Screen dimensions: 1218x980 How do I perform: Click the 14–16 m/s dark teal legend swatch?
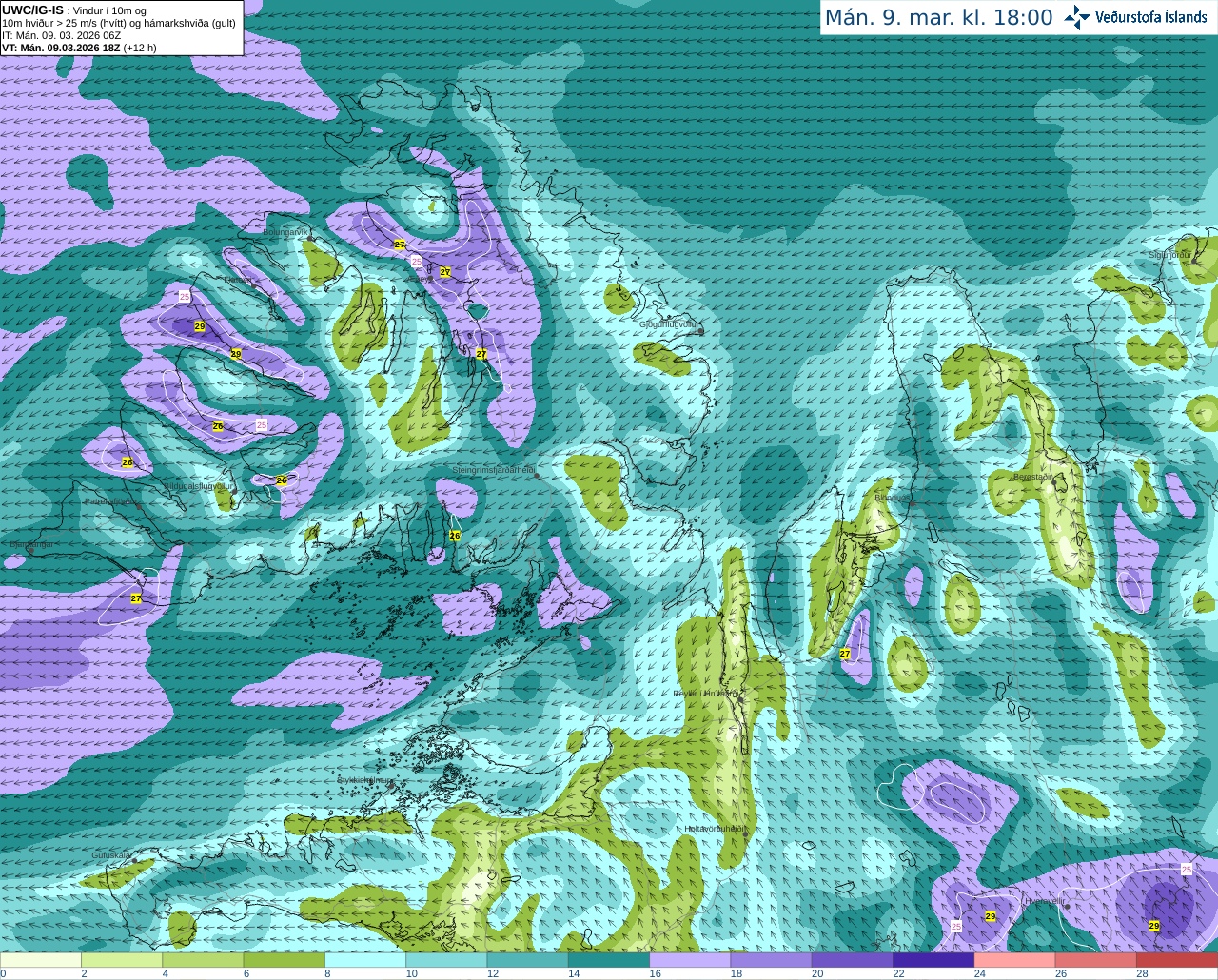(609, 960)
